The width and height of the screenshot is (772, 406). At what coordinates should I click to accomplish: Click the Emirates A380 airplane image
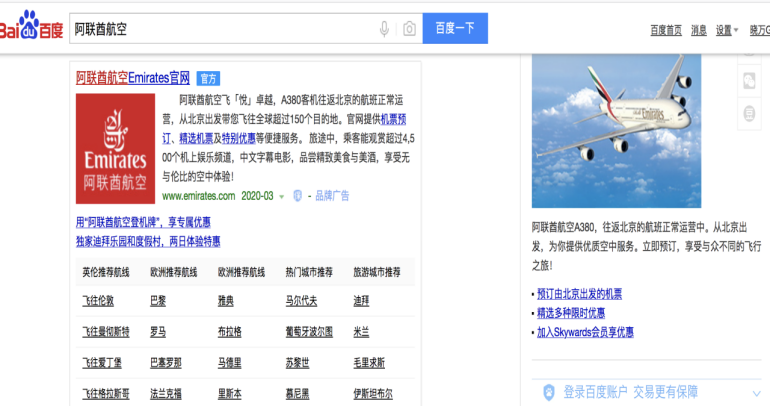(x=616, y=131)
